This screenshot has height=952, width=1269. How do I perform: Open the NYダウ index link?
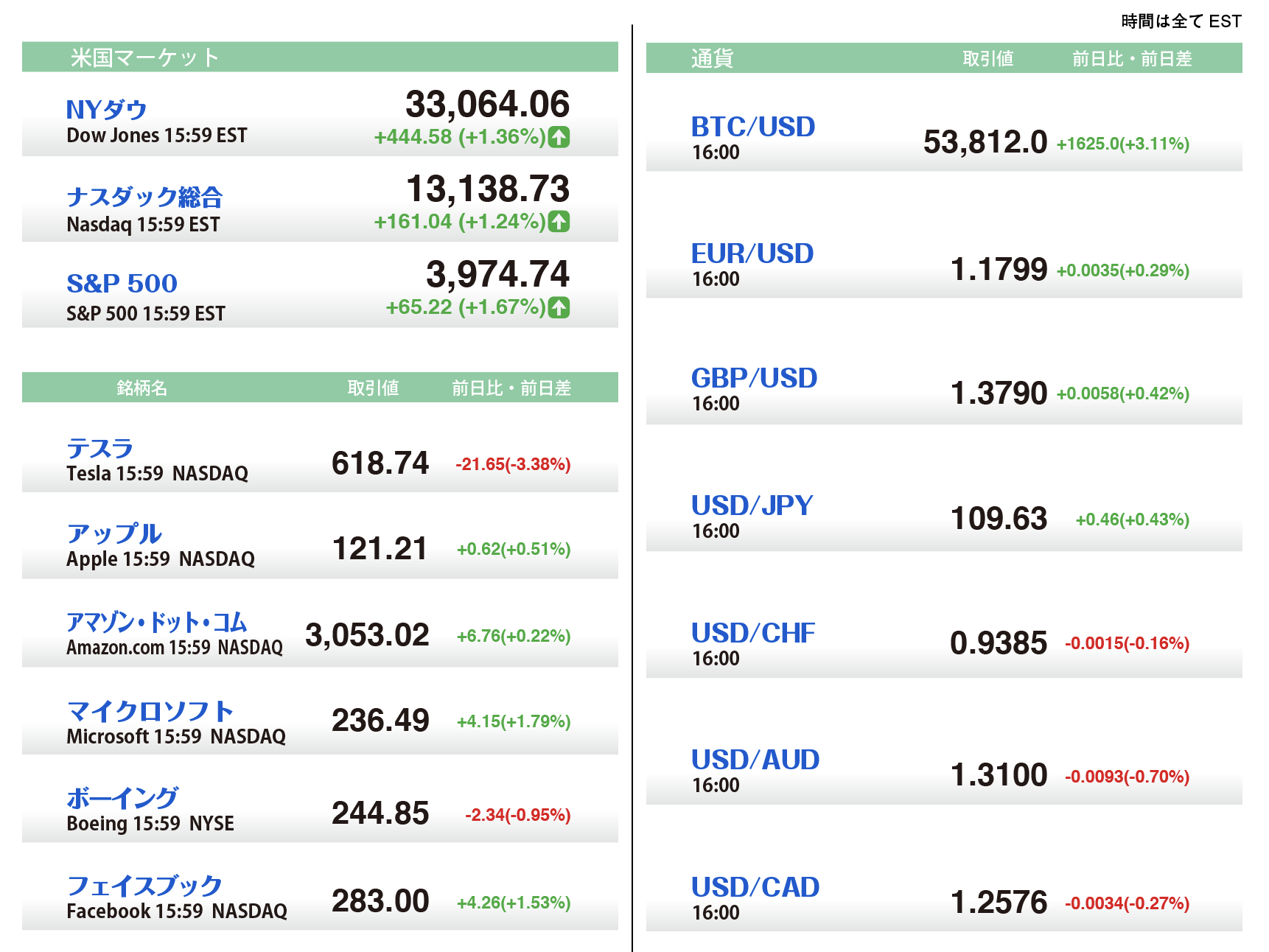pos(107,110)
